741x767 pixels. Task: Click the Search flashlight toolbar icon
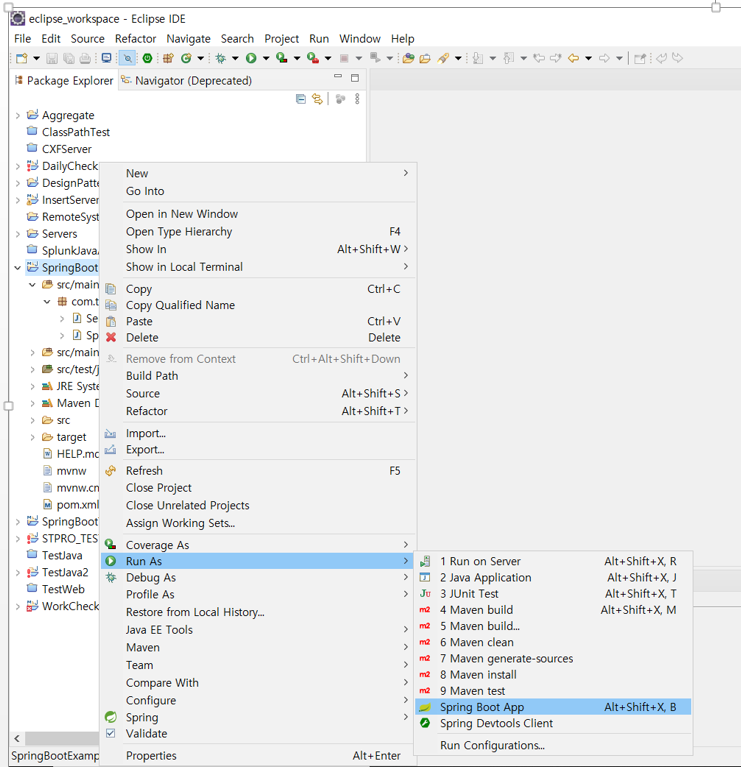(x=443, y=58)
